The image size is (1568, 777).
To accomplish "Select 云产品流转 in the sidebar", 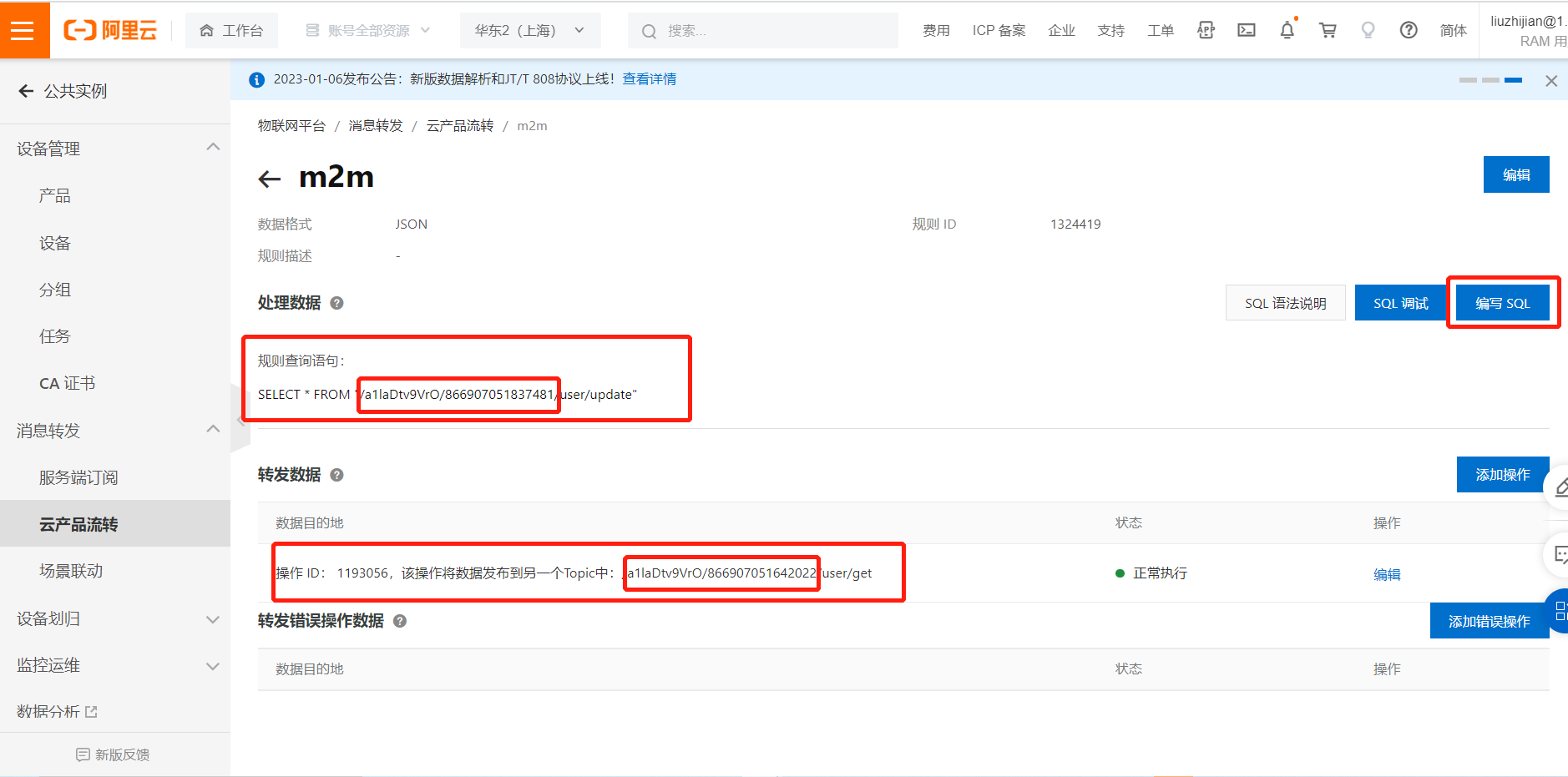I will point(115,524).
